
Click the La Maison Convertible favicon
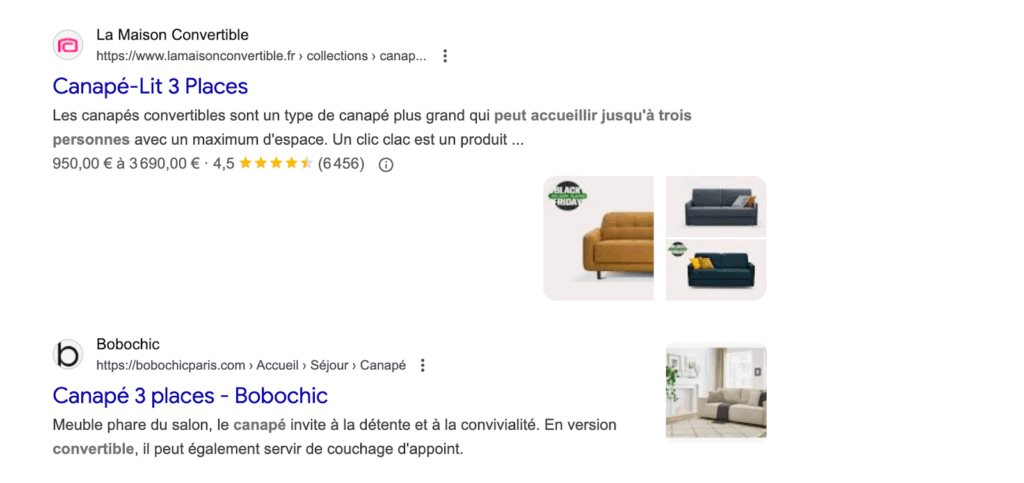[67, 45]
